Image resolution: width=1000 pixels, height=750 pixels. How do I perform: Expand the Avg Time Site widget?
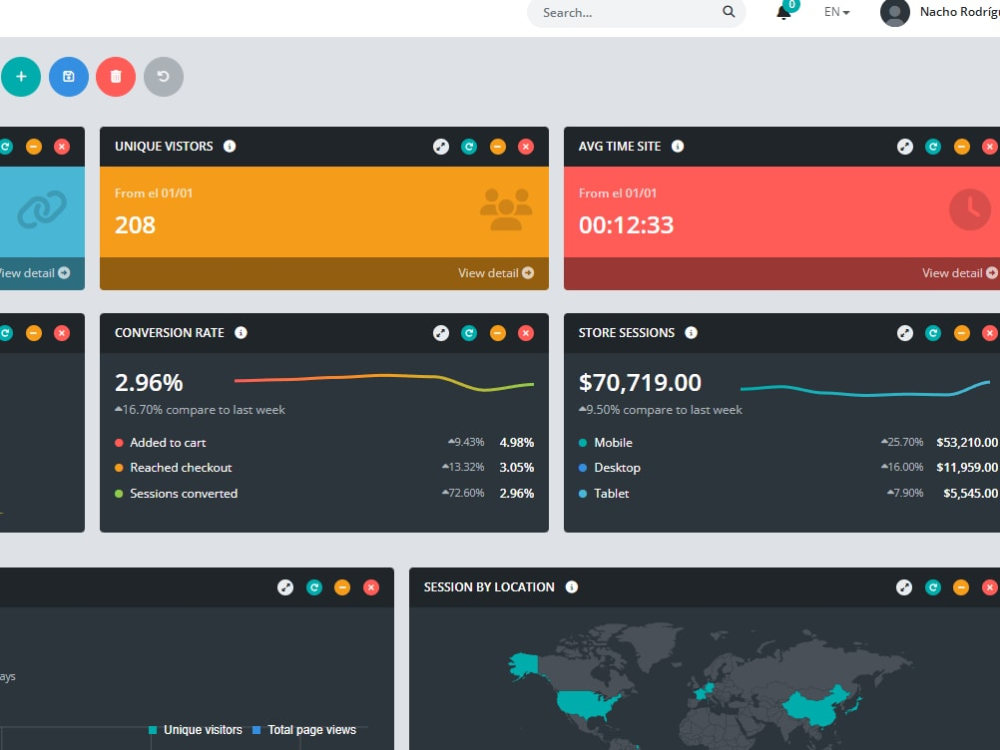pyautogui.click(x=905, y=147)
